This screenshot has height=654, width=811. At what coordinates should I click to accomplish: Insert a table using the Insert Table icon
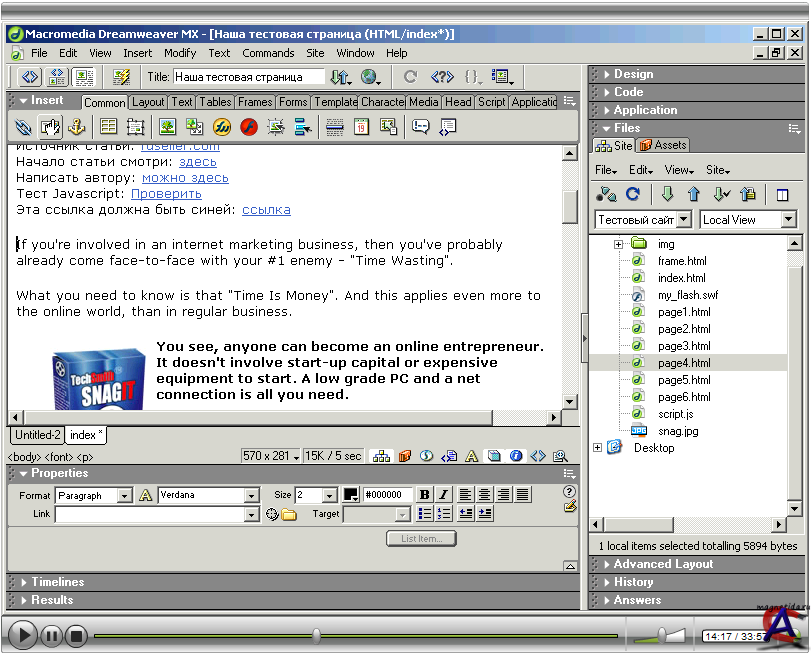108,127
